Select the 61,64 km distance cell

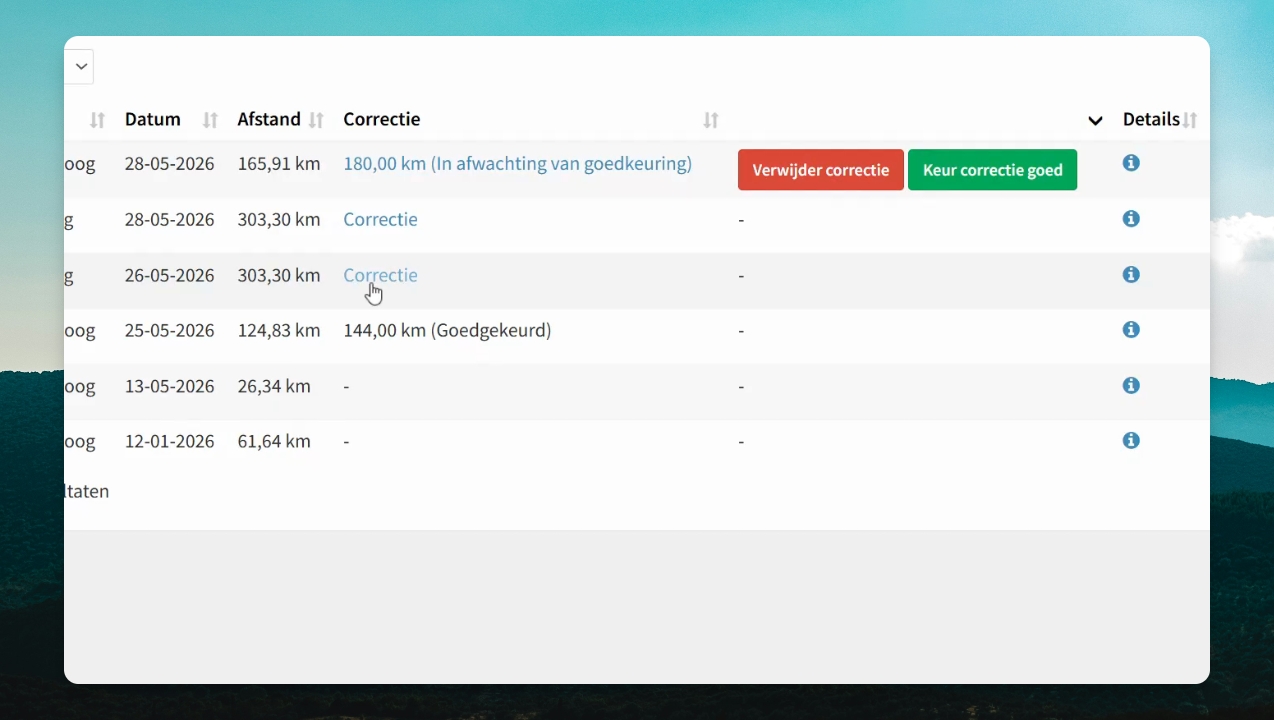point(274,441)
